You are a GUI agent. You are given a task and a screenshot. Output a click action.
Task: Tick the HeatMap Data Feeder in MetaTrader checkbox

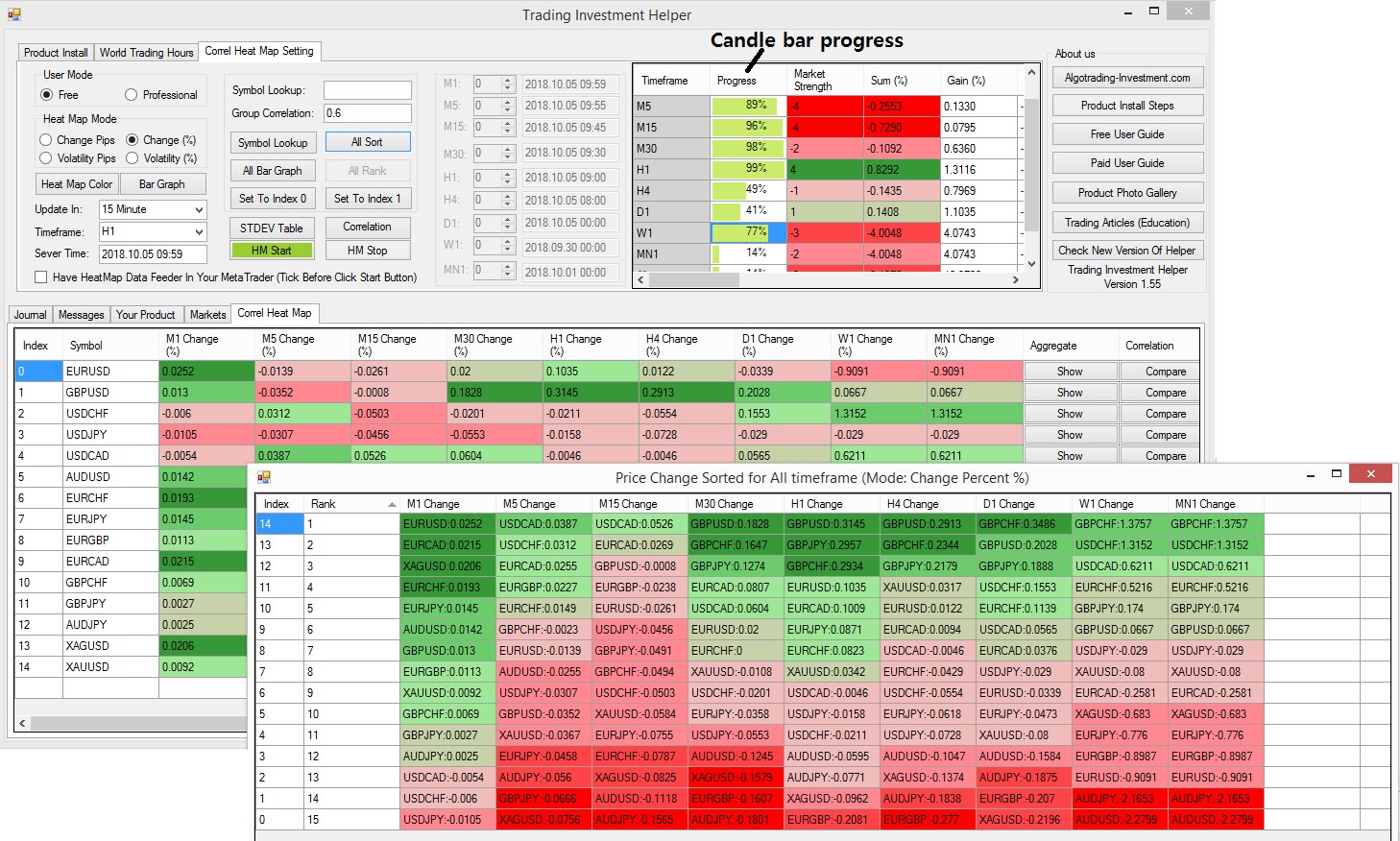coord(41,277)
